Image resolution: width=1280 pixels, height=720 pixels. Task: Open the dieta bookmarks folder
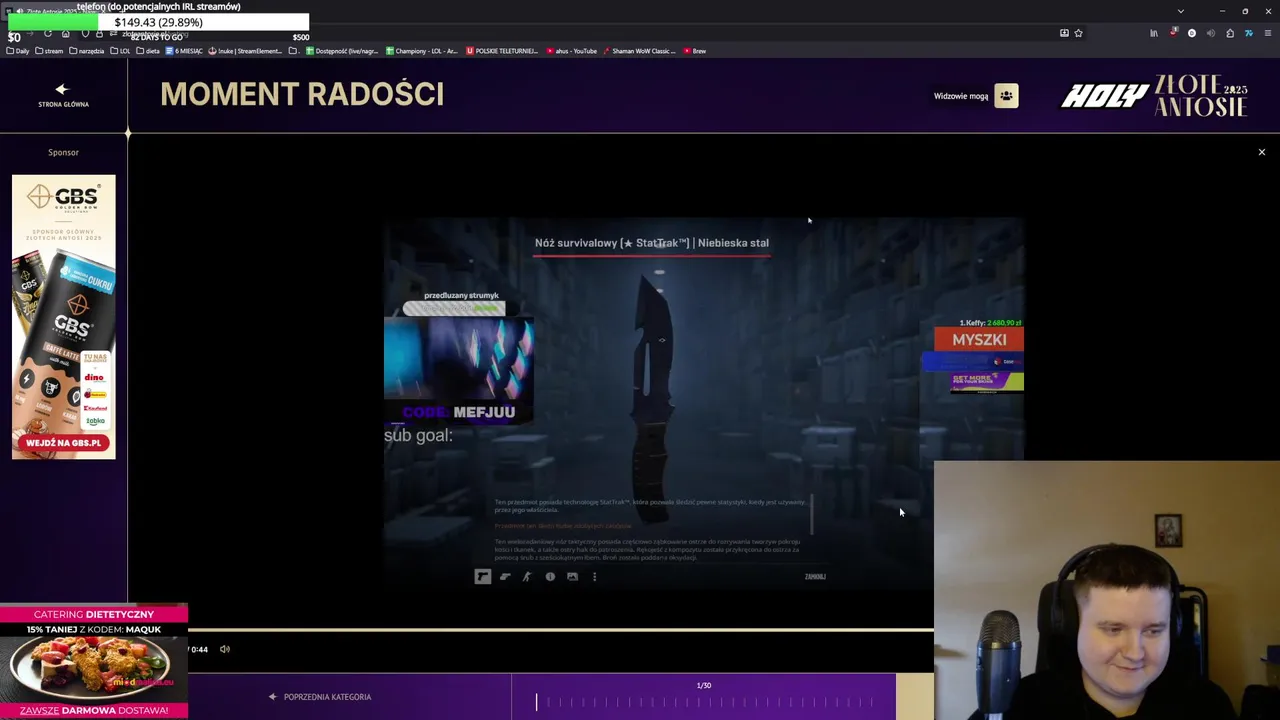point(147,51)
